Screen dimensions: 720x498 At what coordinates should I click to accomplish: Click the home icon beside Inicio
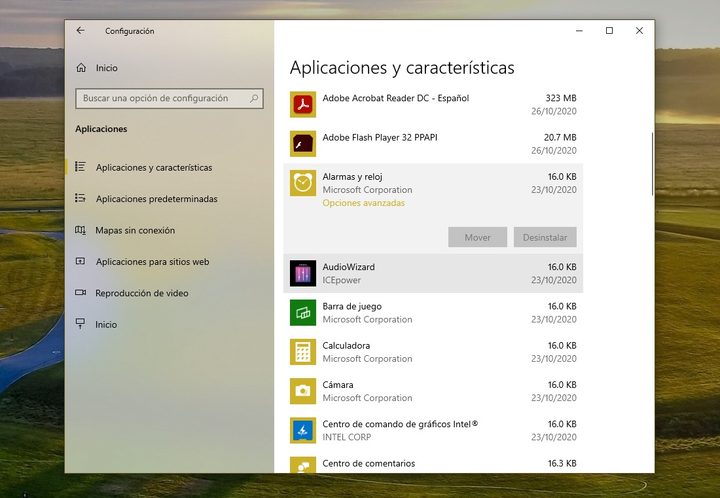coord(81,67)
